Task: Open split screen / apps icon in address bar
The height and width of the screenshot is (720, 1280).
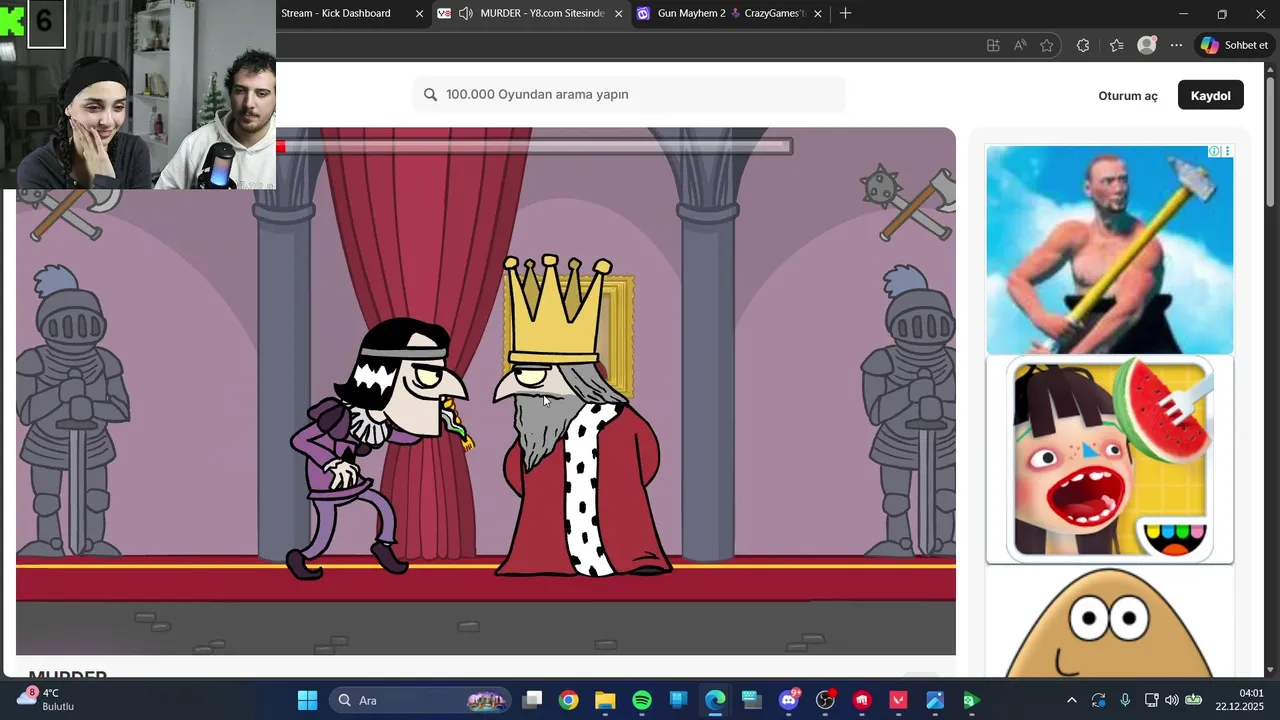Action: tap(993, 45)
